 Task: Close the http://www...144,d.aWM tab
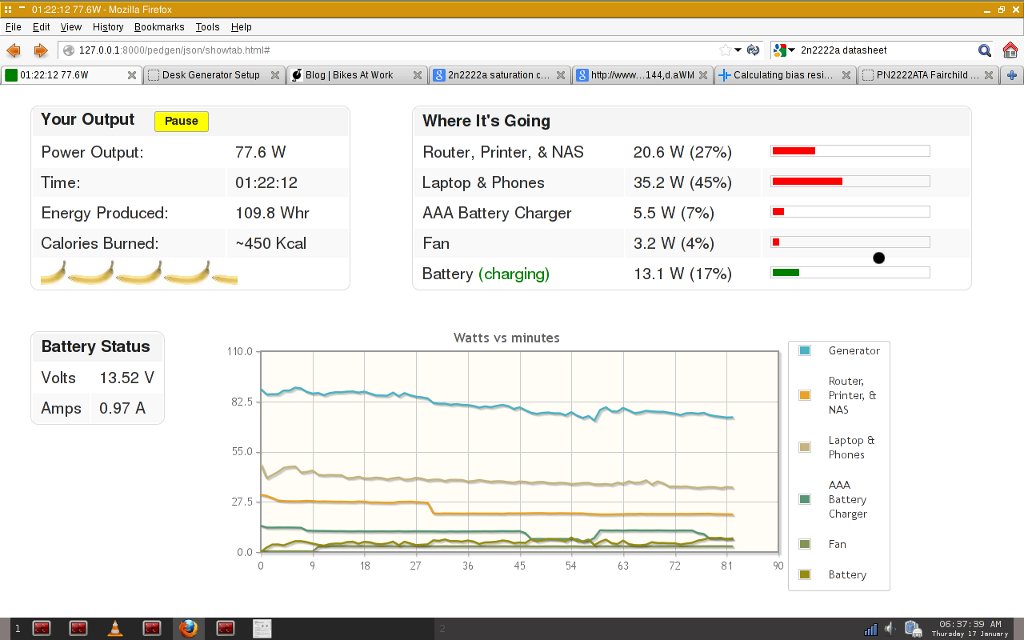(x=703, y=75)
